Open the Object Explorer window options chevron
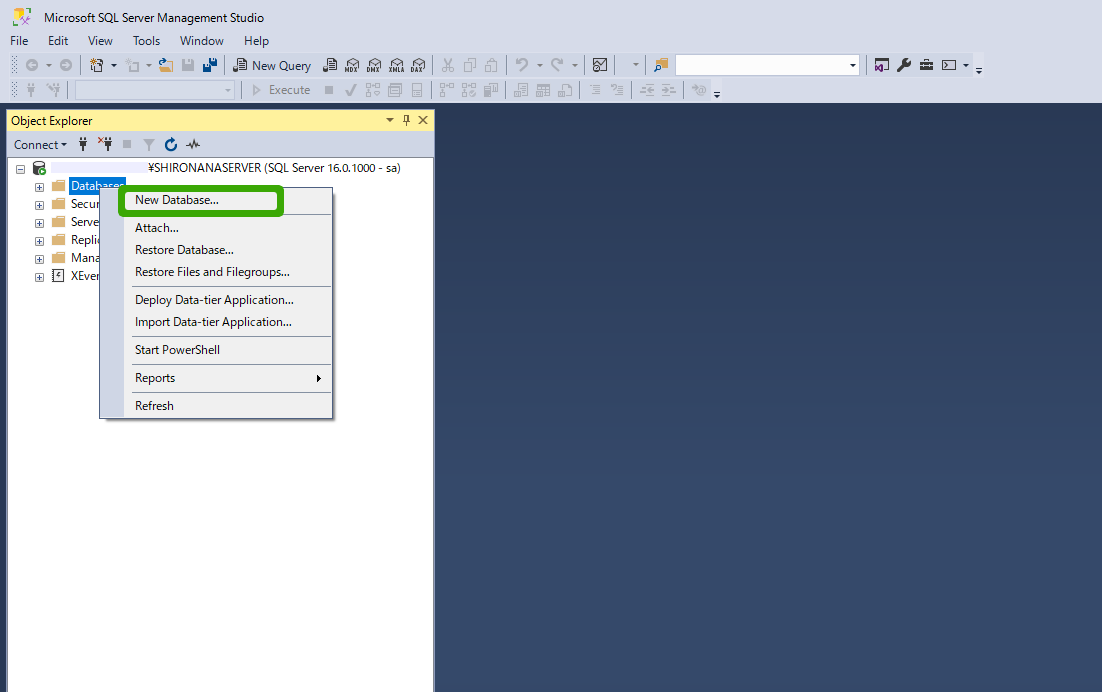Screen dimensions: 1102x692 (390, 120)
